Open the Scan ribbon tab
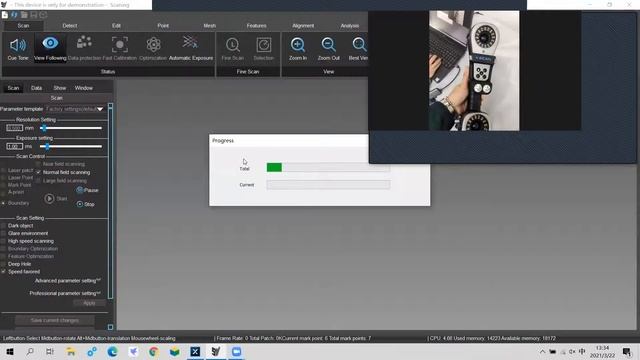 [x=23, y=25]
